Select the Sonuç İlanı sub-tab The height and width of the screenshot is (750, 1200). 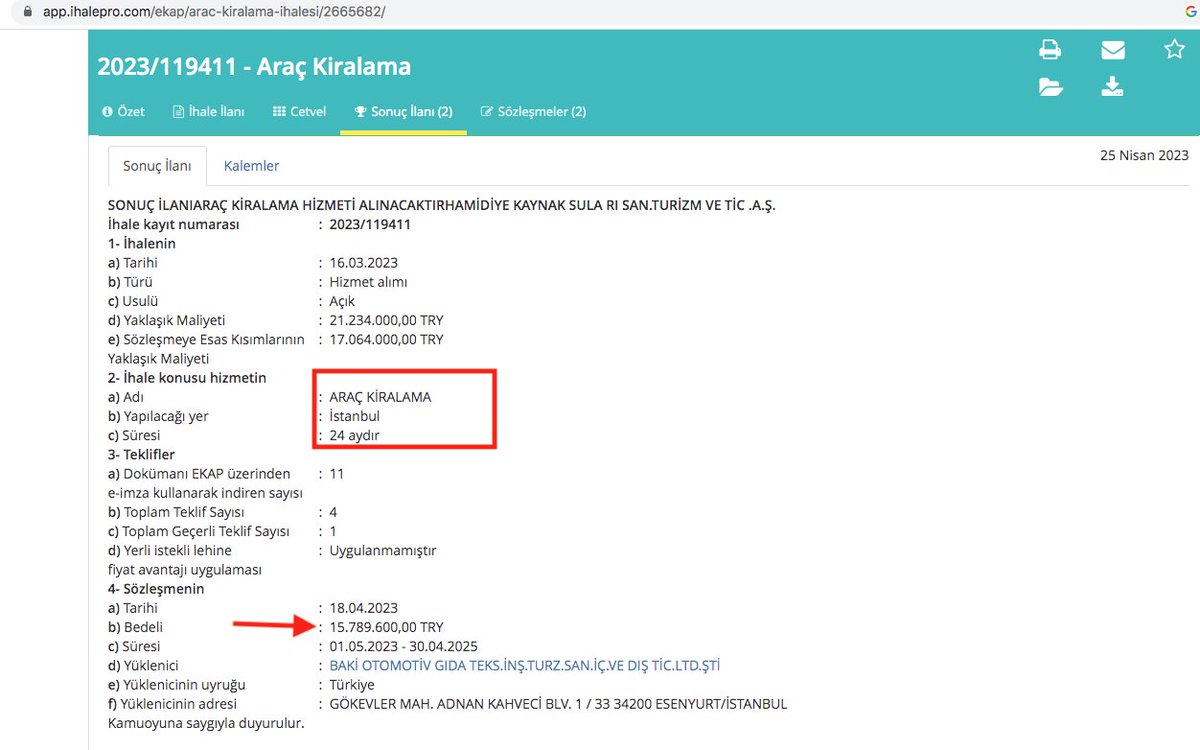pyautogui.click(x=157, y=166)
